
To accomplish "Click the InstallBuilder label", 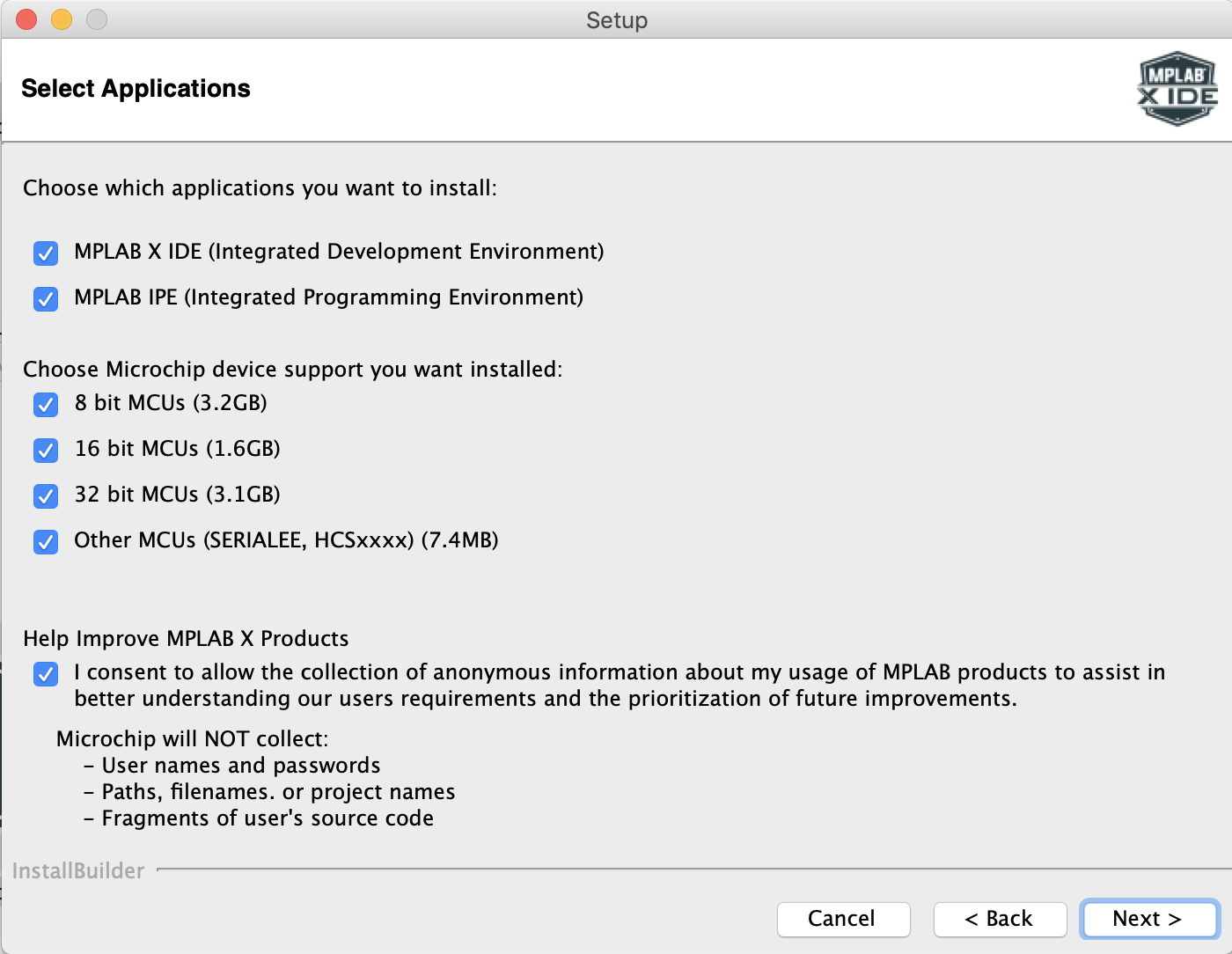I will [78, 871].
